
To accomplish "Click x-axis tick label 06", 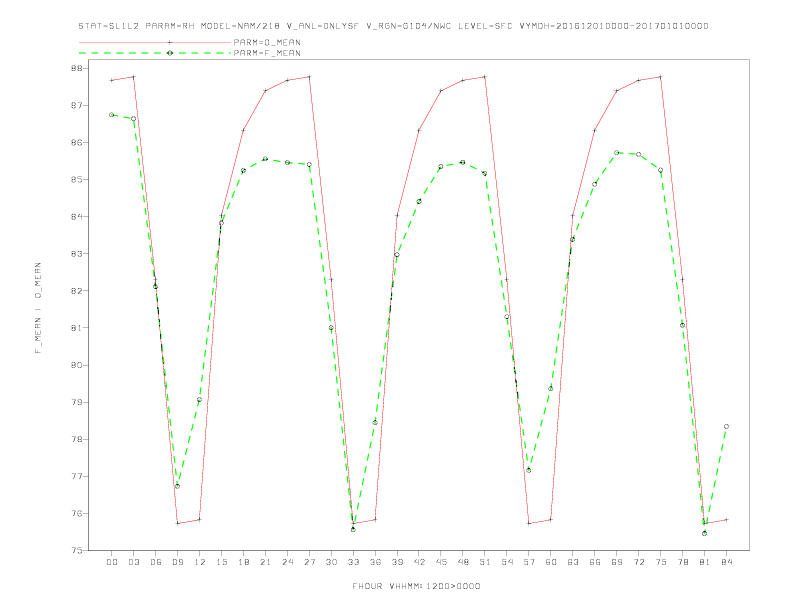I will point(156,562).
